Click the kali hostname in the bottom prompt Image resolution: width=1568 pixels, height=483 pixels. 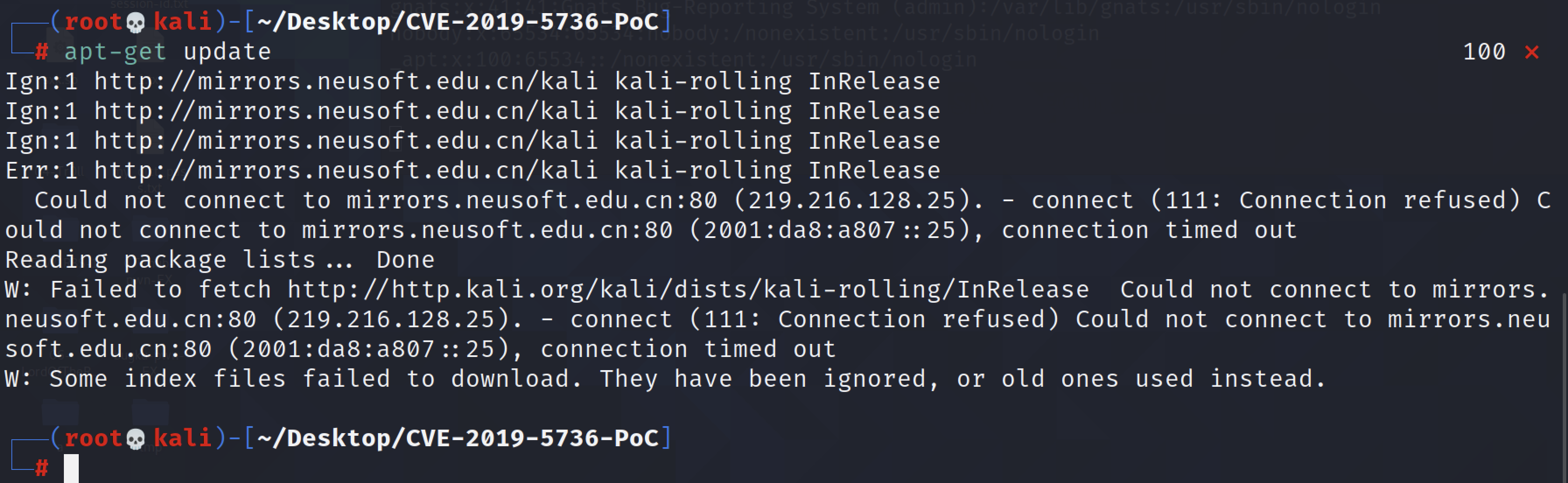point(182,438)
